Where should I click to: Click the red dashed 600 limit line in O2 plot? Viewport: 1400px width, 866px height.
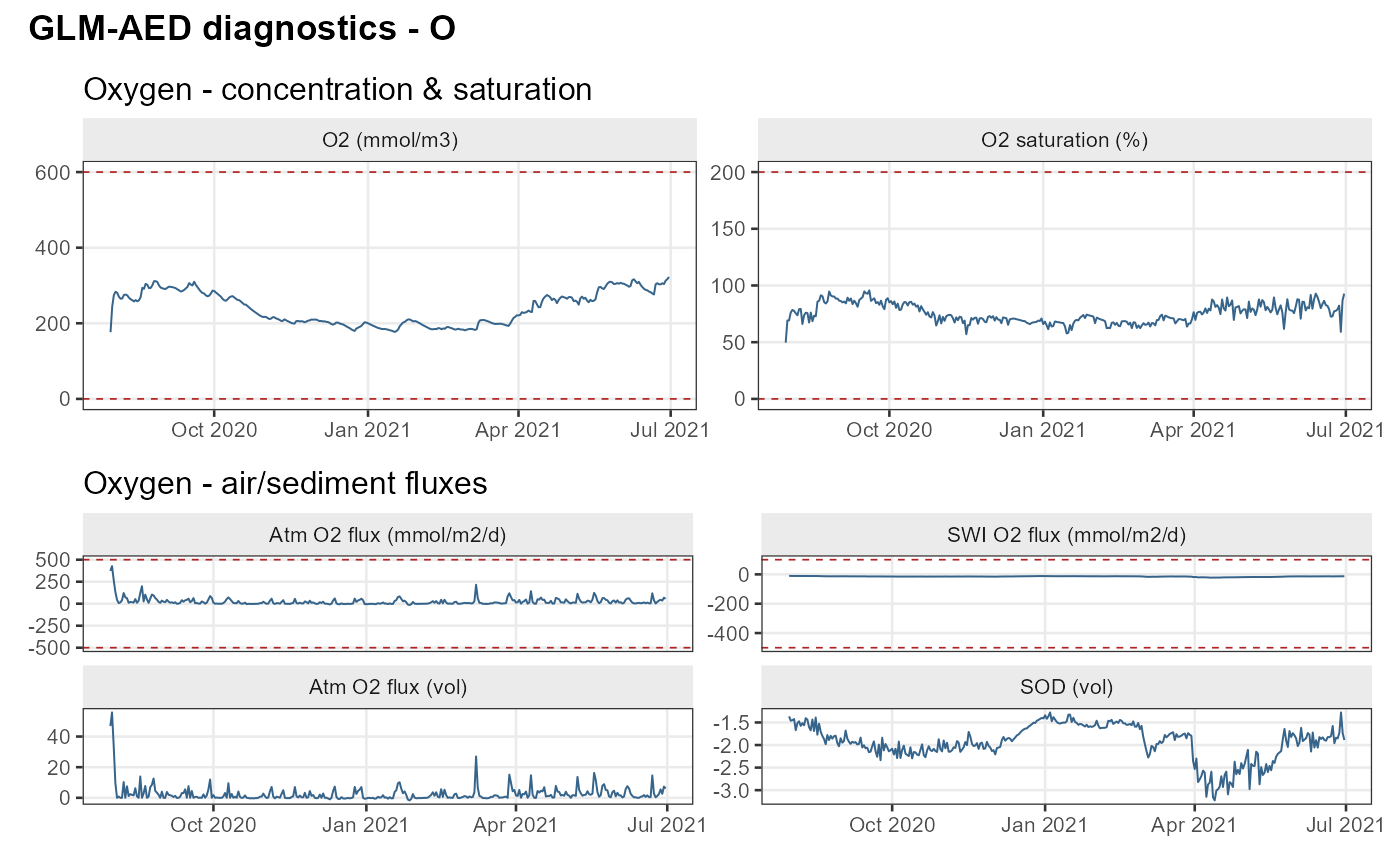390,172
